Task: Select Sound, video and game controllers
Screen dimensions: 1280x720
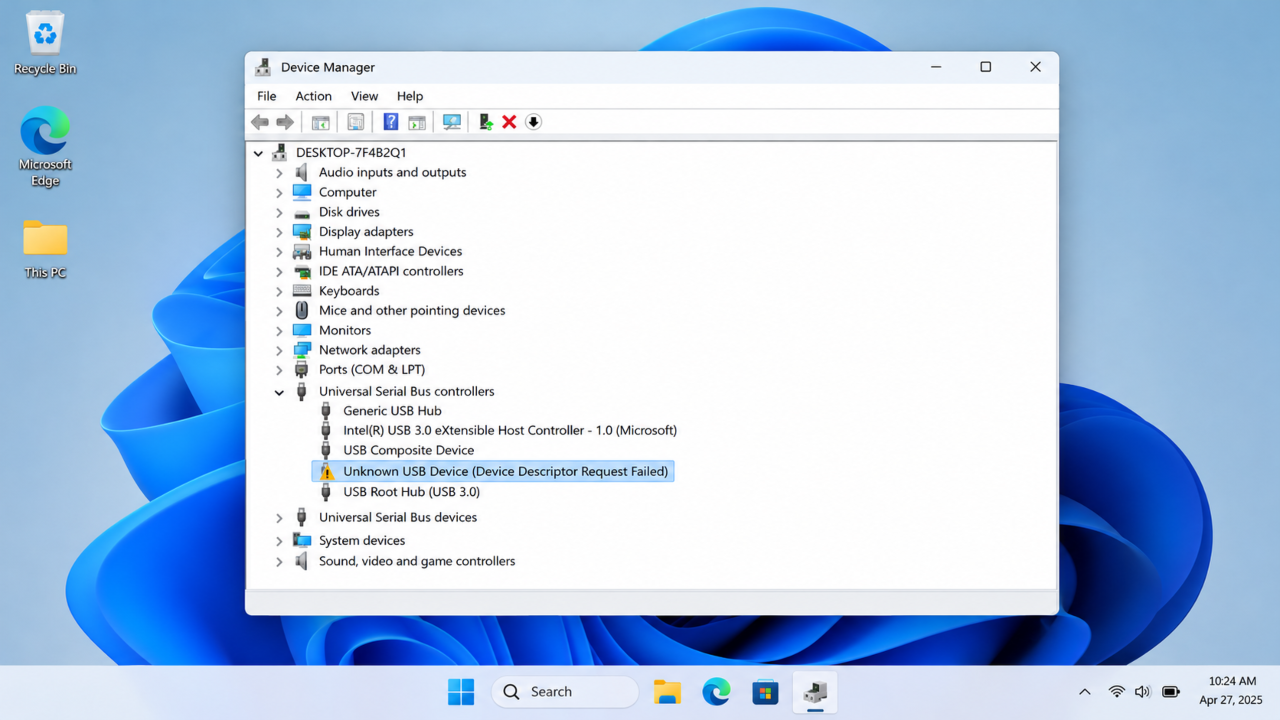Action: click(417, 561)
